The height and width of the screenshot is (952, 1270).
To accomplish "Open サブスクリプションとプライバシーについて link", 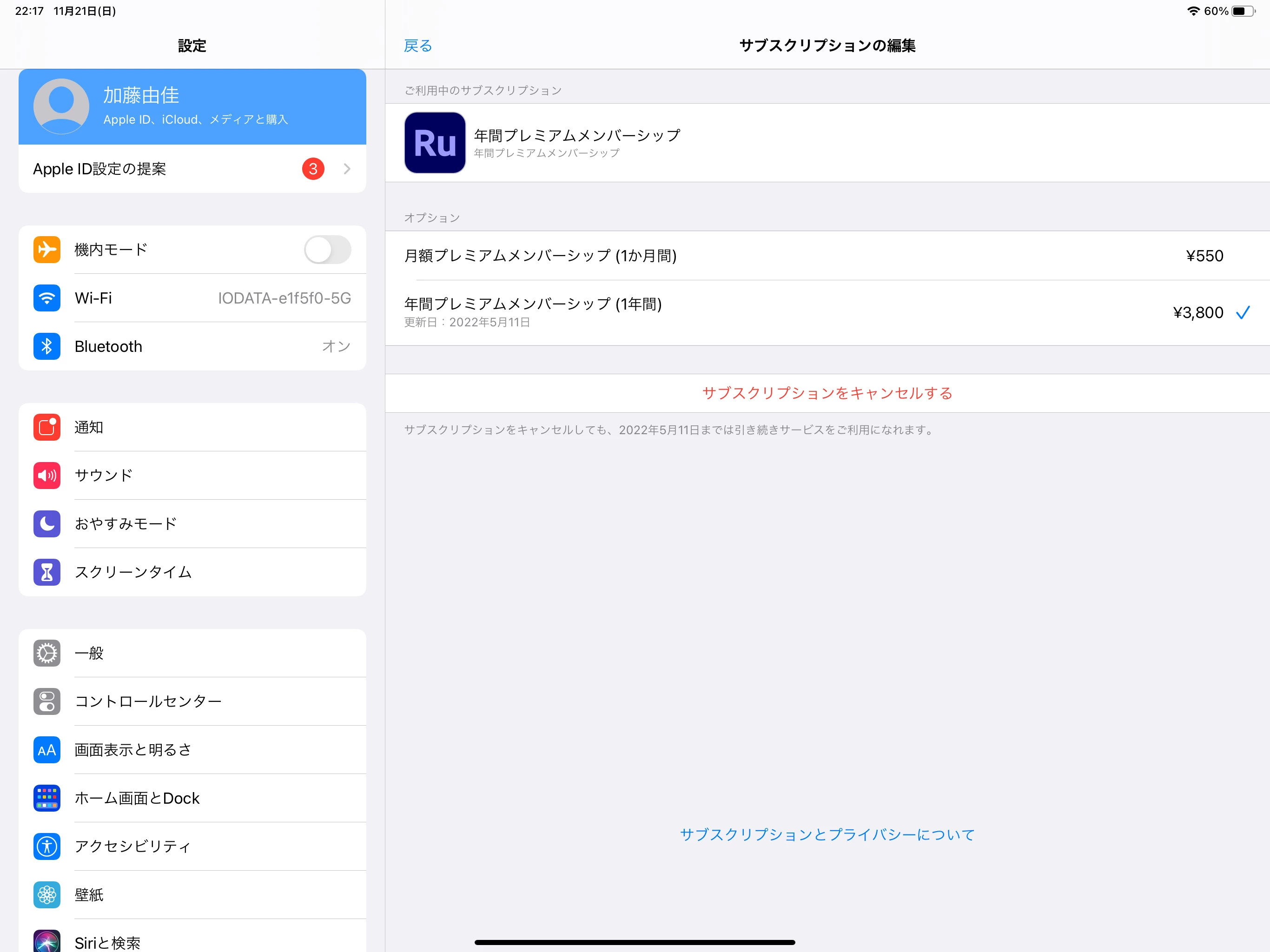I will 827,834.
